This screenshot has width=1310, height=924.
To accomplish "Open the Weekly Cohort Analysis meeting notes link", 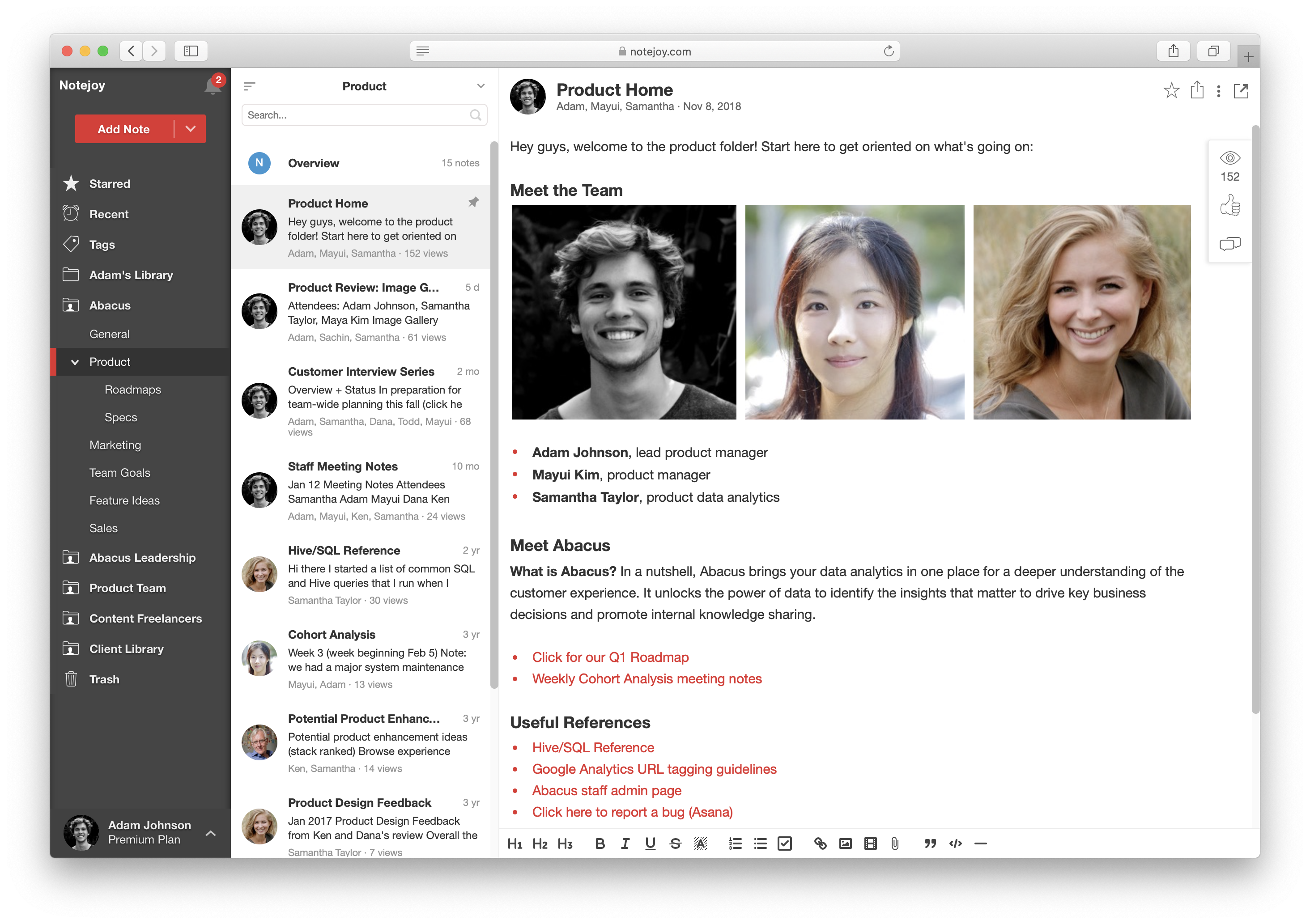I will (646, 679).
